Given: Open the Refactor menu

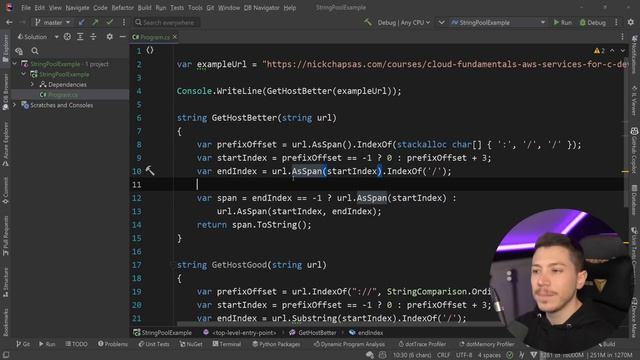Looking at the screenshot, I should click(x=122, y=8).
